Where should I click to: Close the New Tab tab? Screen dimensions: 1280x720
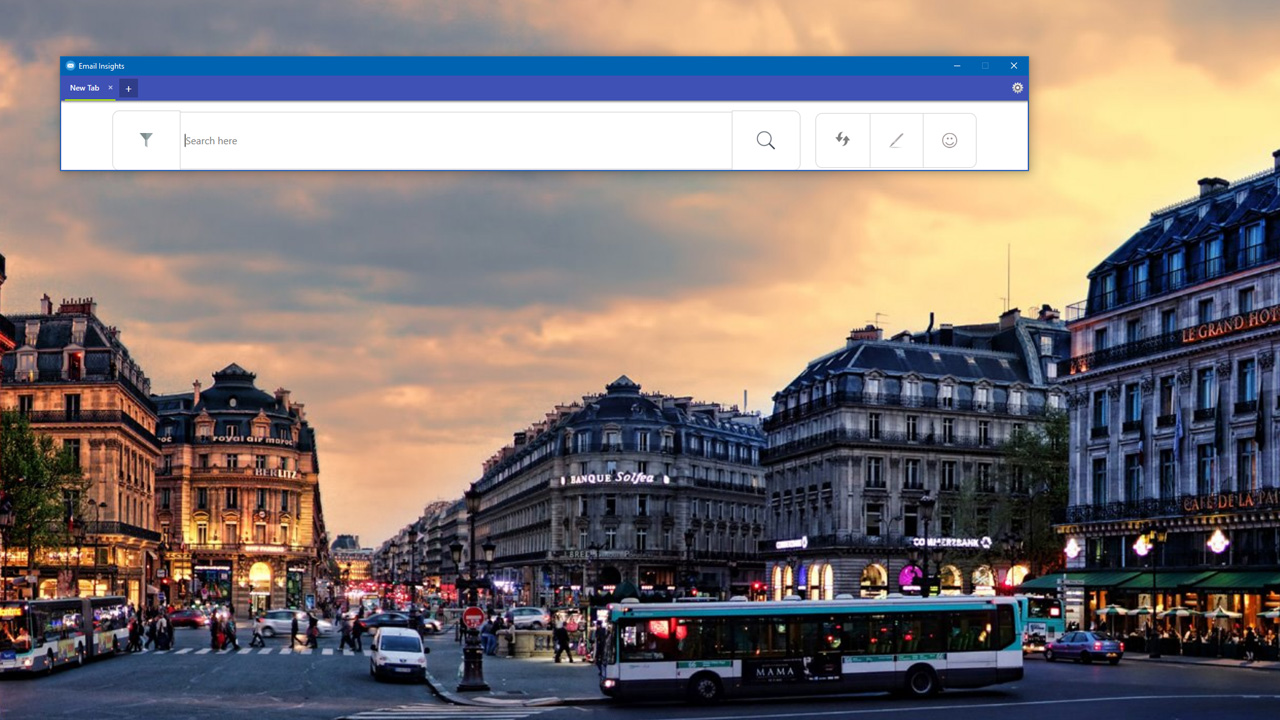coord(110,87)
